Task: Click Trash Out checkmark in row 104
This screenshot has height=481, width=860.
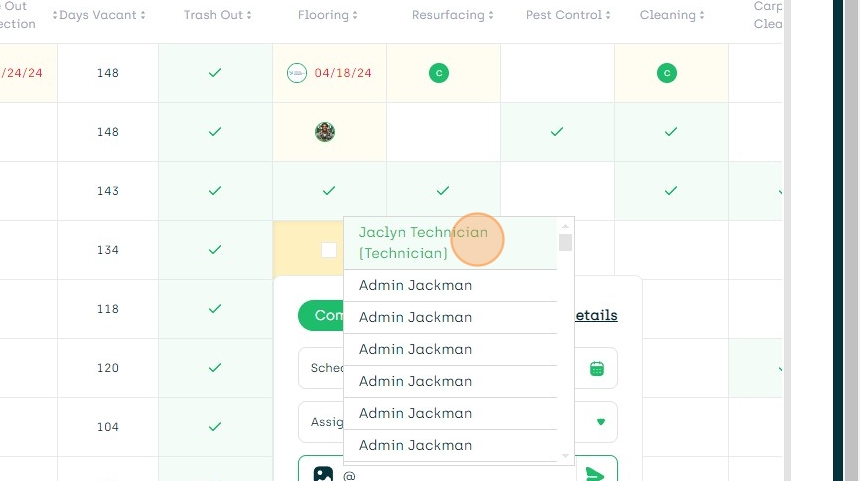Action: point(215,427)
